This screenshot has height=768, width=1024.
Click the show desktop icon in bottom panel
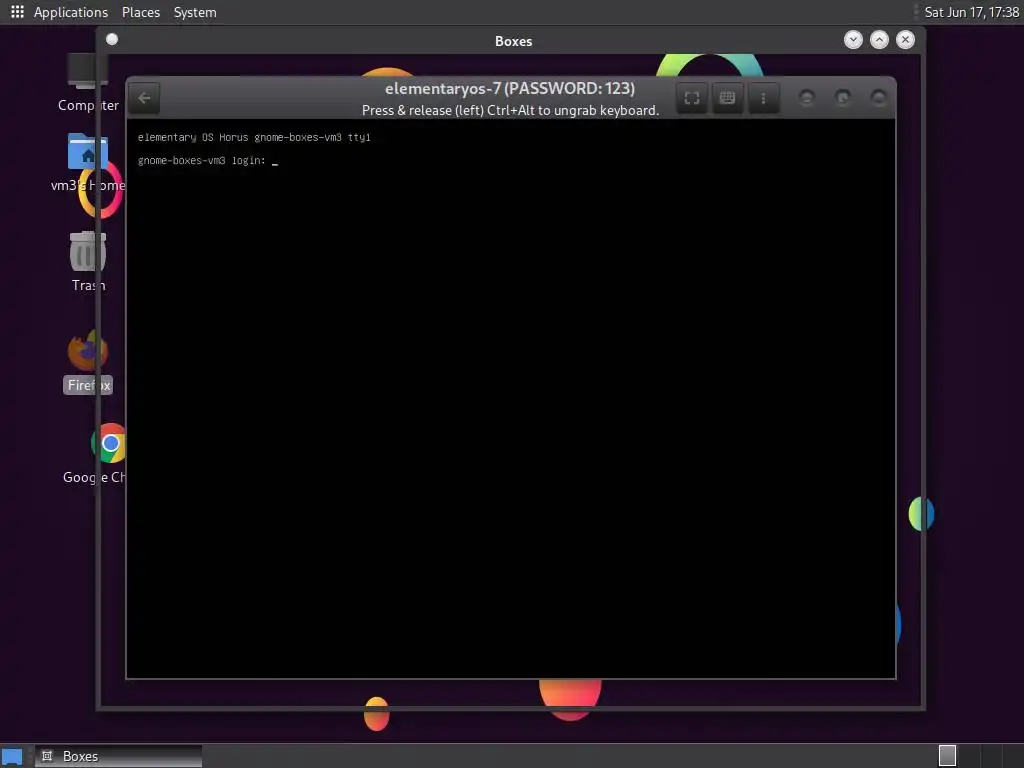pyautogui.click(x=12, y=756)
